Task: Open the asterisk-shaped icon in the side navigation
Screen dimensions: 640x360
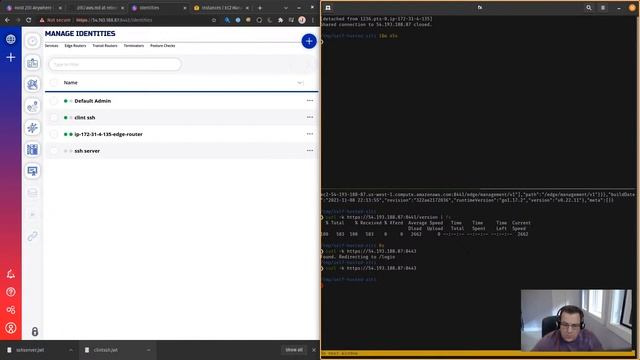Action: pos(33,128)
